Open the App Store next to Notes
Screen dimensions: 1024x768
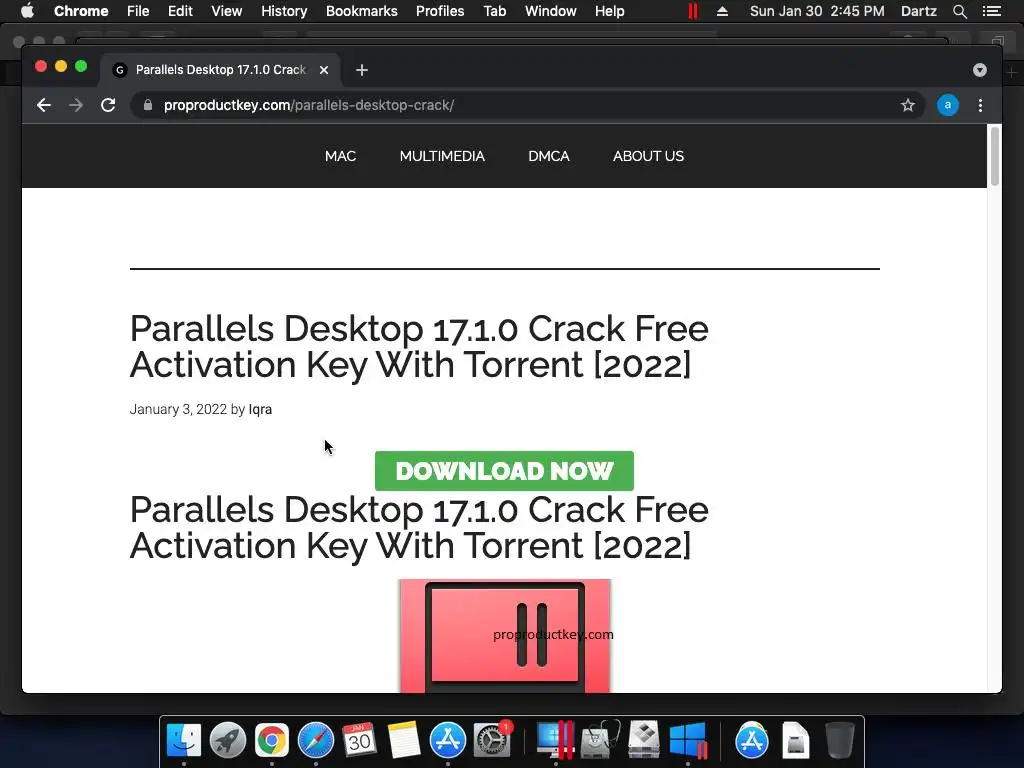(x=447, y=741)
